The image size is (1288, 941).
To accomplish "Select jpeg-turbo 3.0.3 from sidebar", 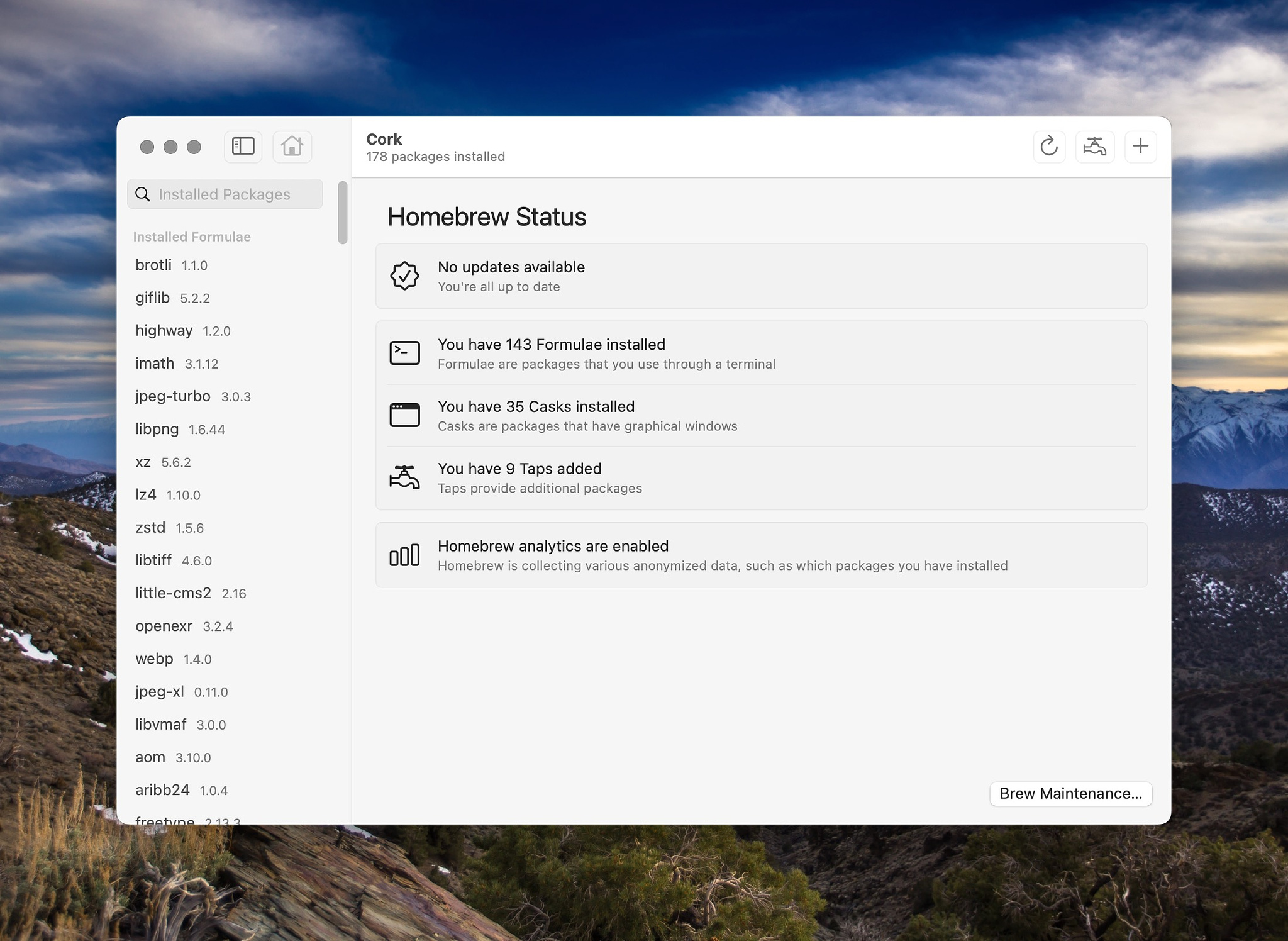I will (195, 396).
